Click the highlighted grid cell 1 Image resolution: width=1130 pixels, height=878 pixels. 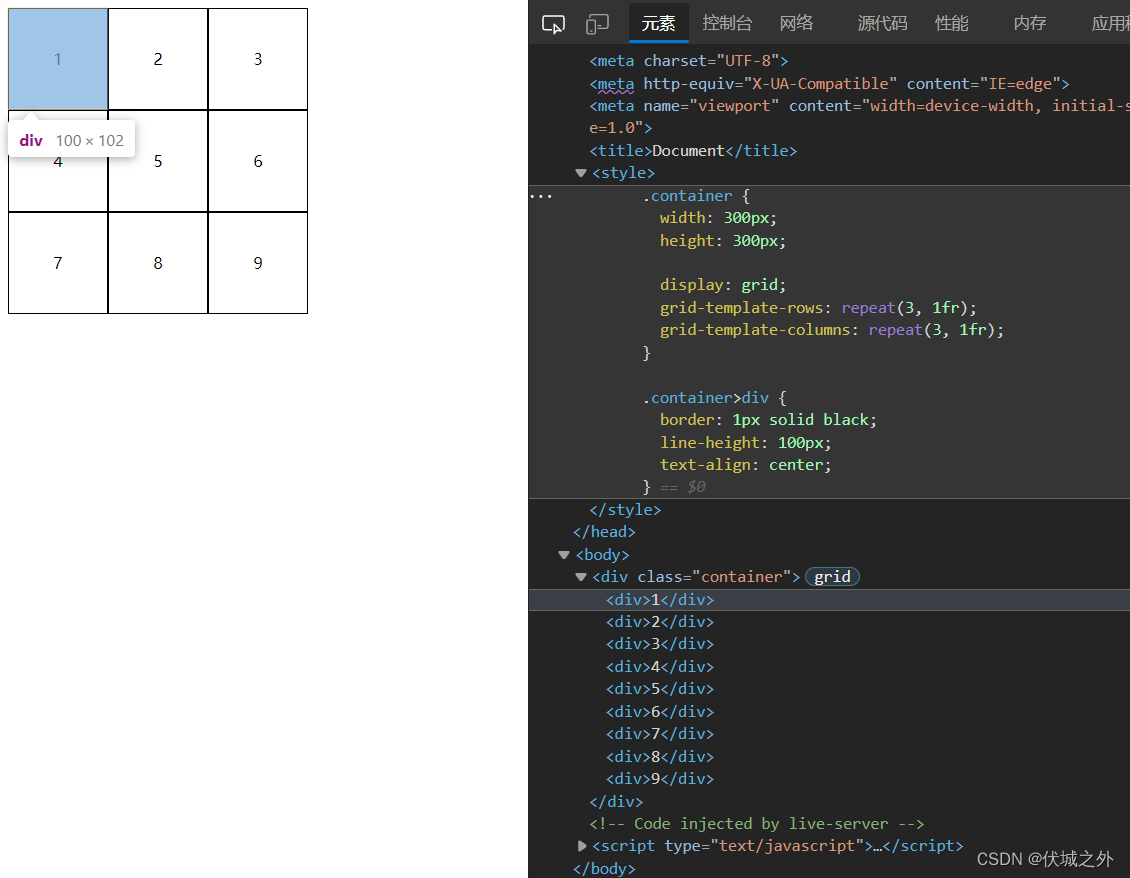point(58,59)
